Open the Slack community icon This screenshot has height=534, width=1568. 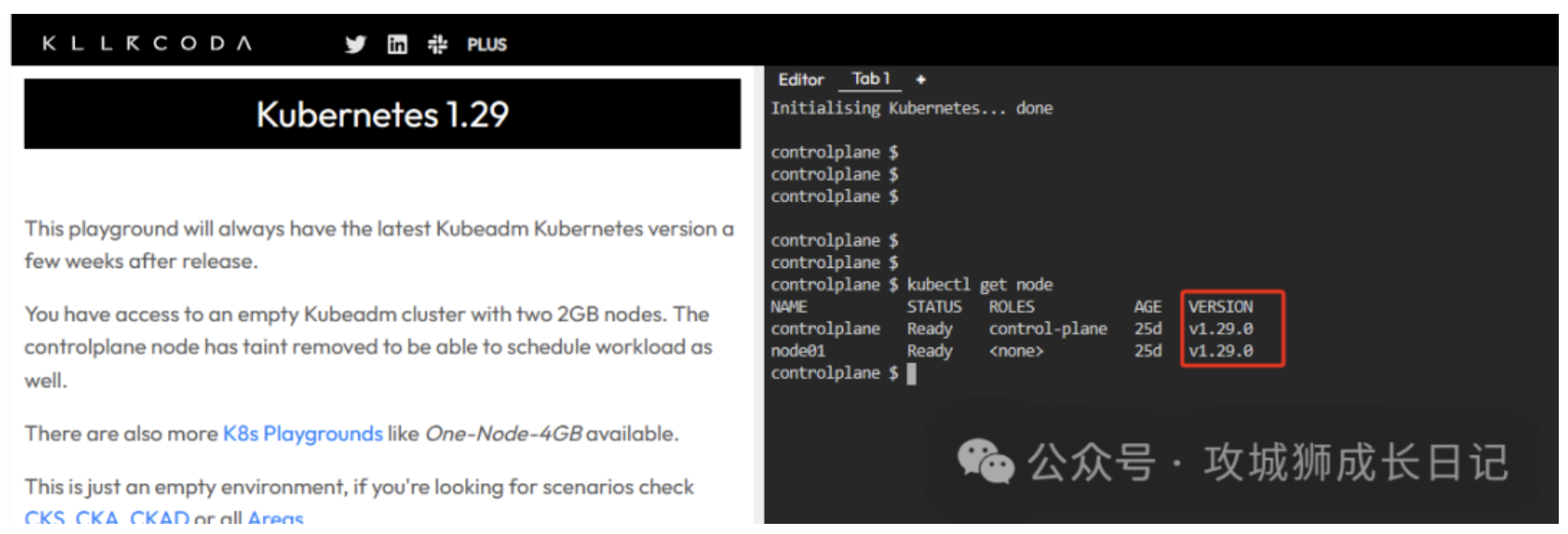pyautogui.click(x=438, y=44)
